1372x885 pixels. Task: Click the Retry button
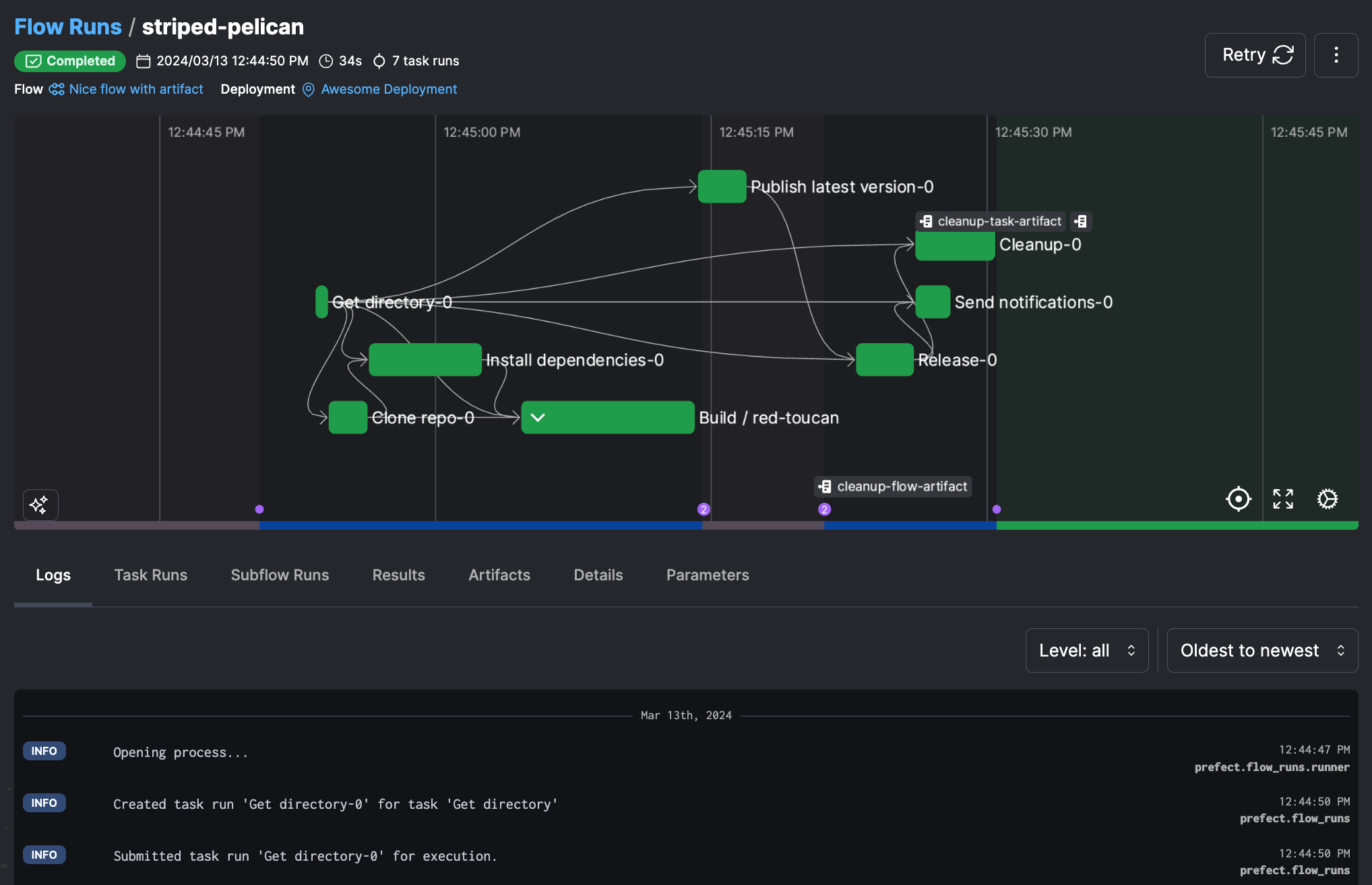coord(1255,55)
